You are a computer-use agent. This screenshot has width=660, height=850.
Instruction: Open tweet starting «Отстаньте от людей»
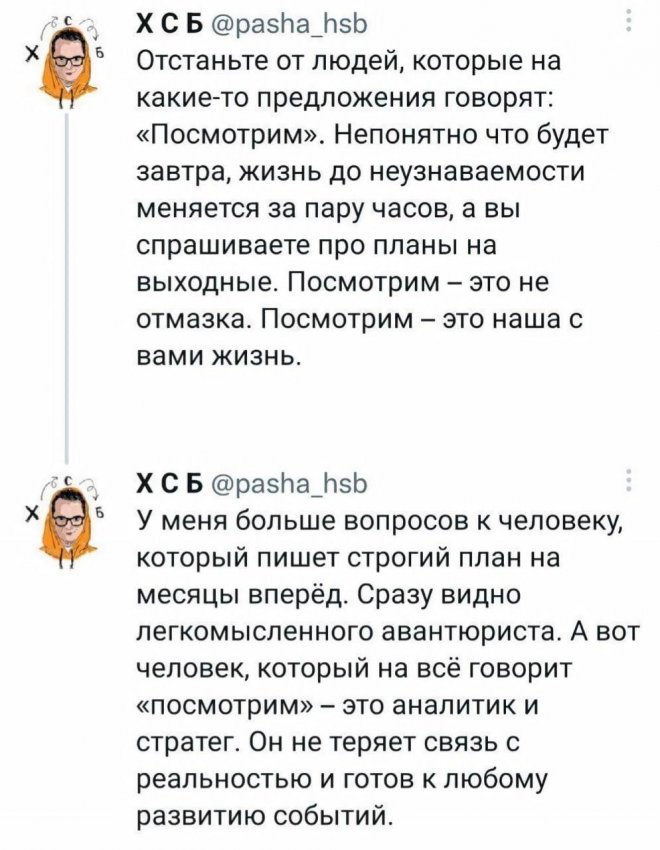pos(372,208)
